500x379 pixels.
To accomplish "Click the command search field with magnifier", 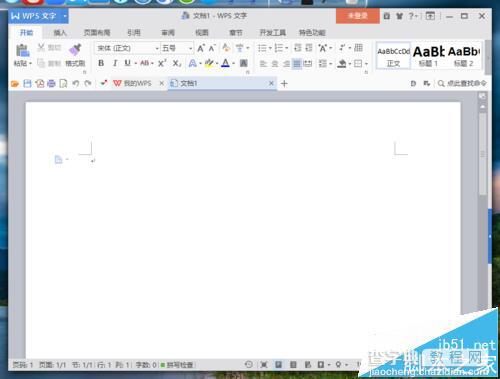I will 462,83.
